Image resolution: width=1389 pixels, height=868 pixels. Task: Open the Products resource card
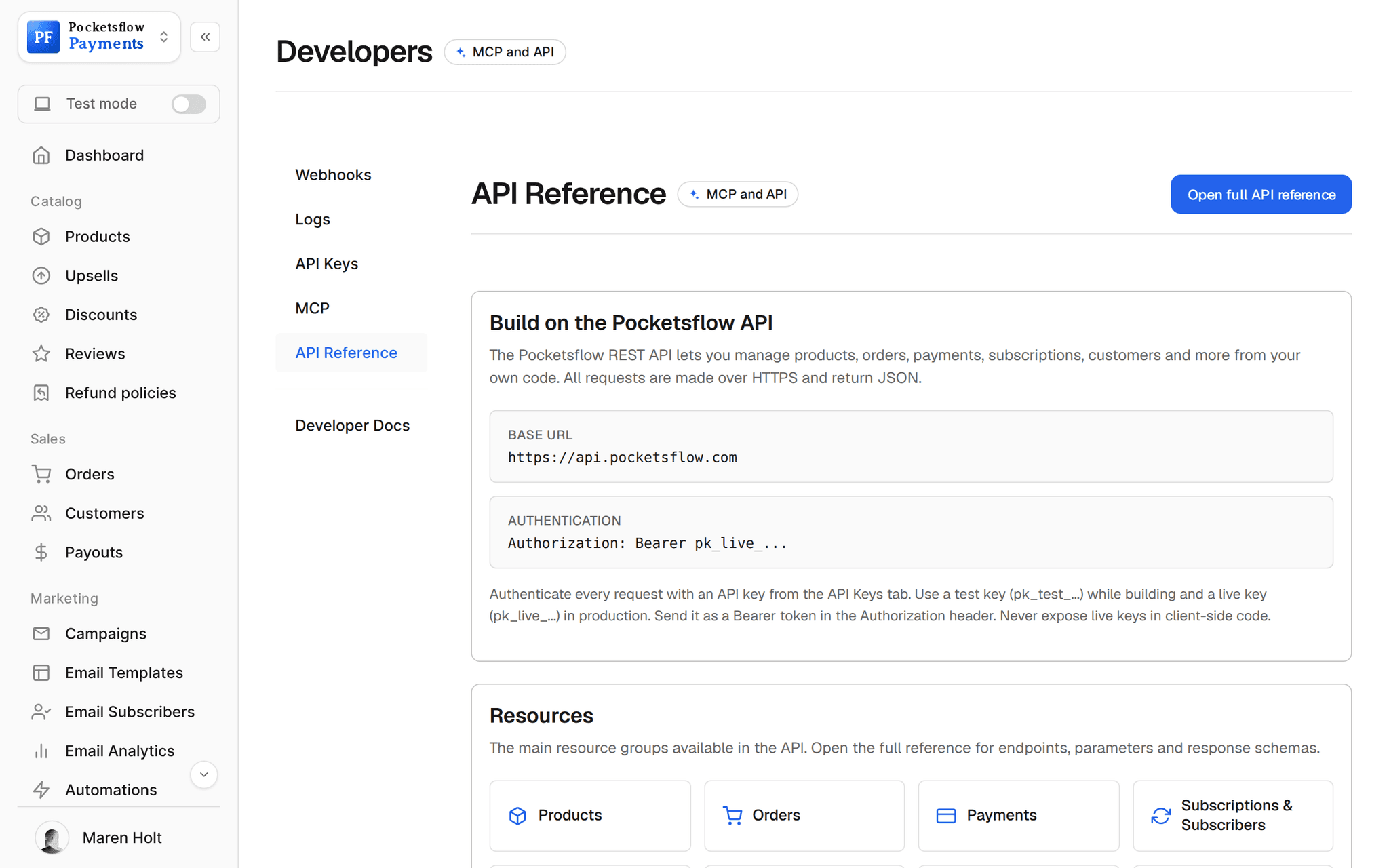[590, 816]
